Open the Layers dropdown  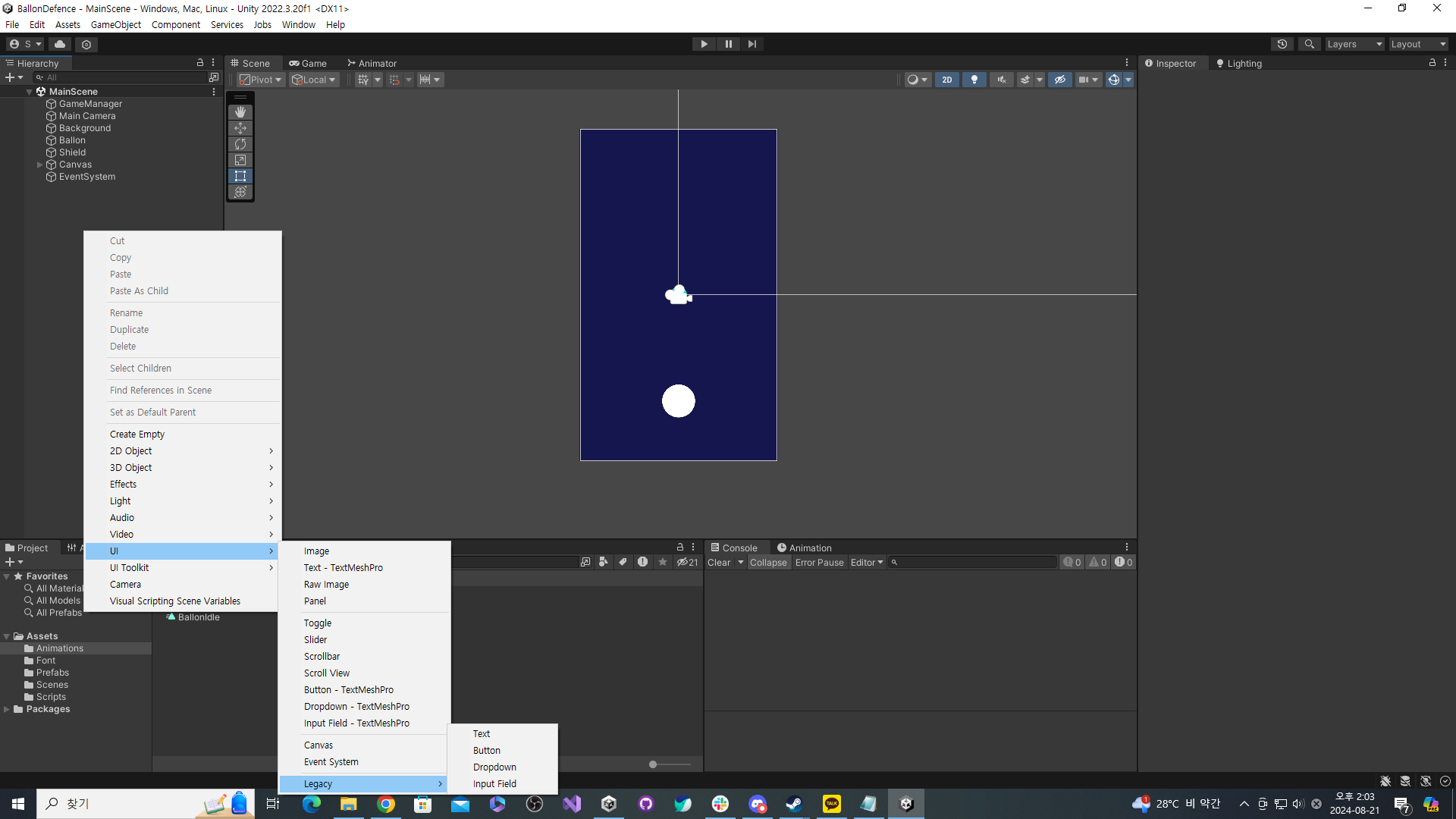point(1354,44)
